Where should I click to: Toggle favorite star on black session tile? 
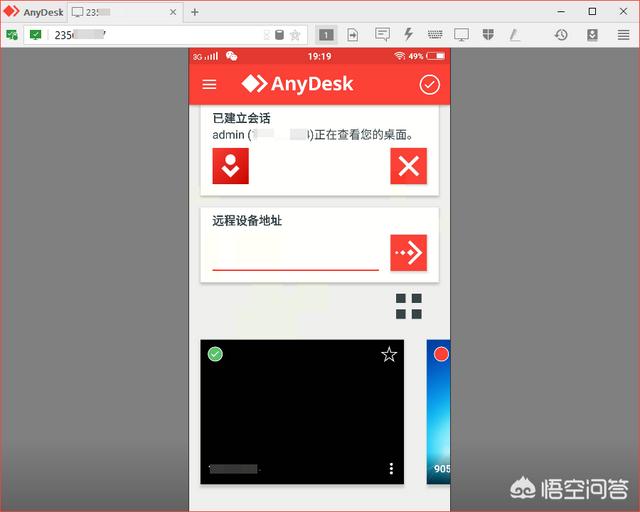[x=389, y=354]
